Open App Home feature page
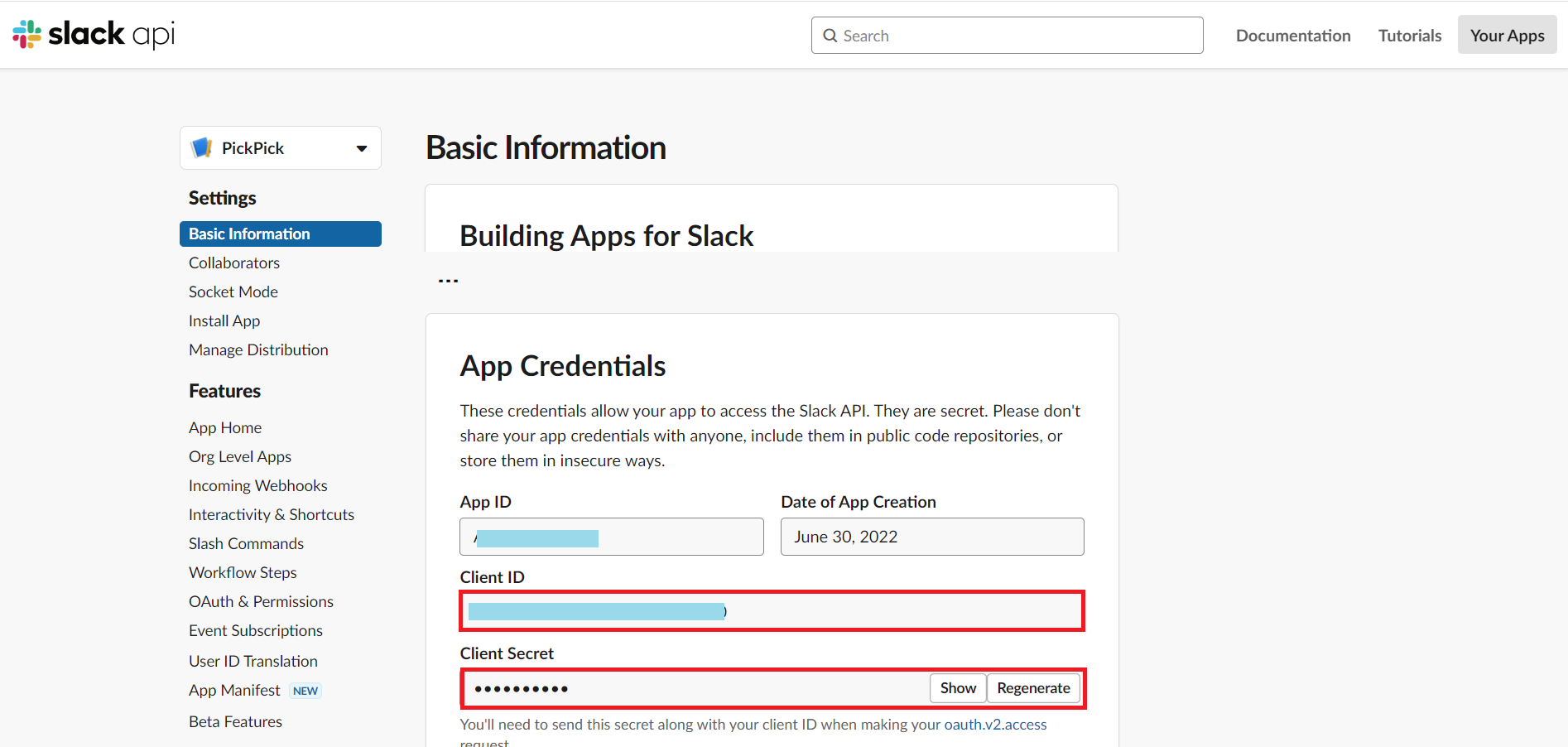The image size is (1568, 747). (x=225, y=427)
